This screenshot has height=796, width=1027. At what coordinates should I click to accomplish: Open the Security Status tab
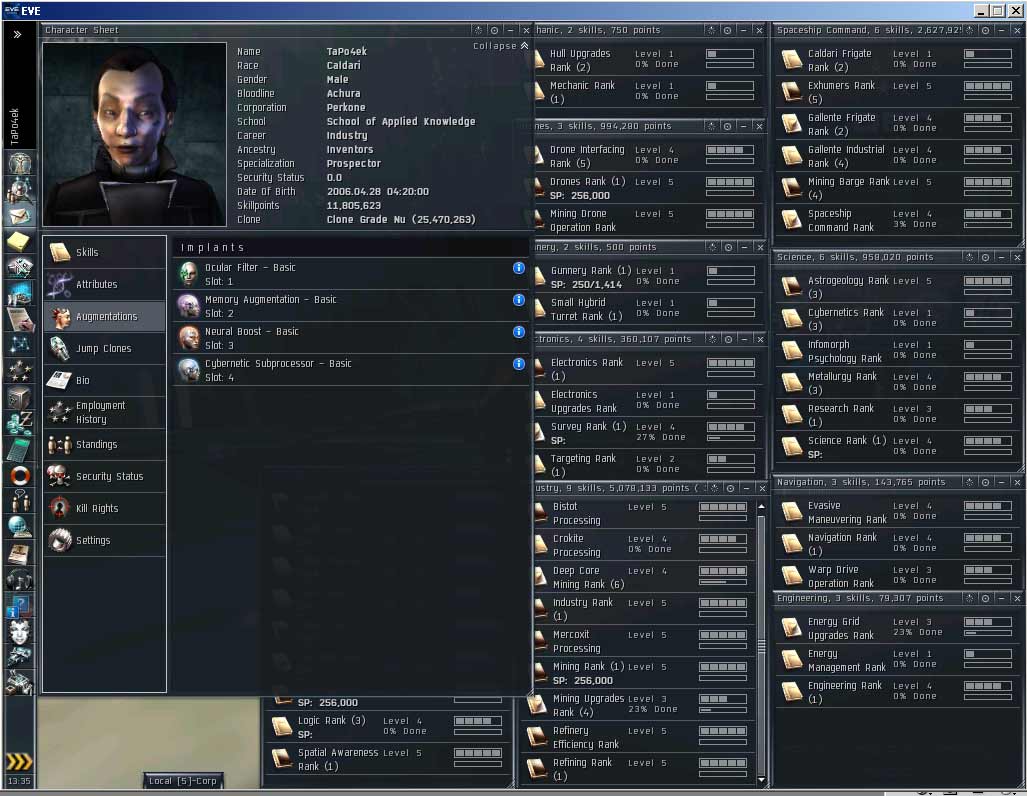click(x=105, y=476)
